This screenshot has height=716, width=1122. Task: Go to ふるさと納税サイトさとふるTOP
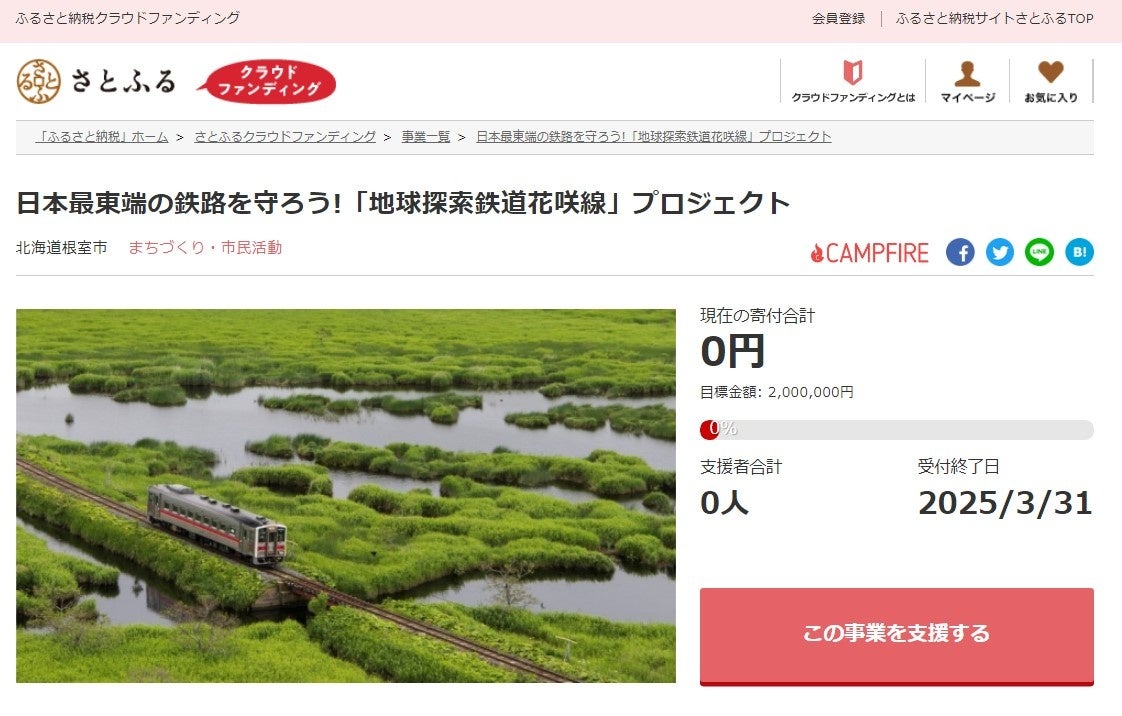995,19
